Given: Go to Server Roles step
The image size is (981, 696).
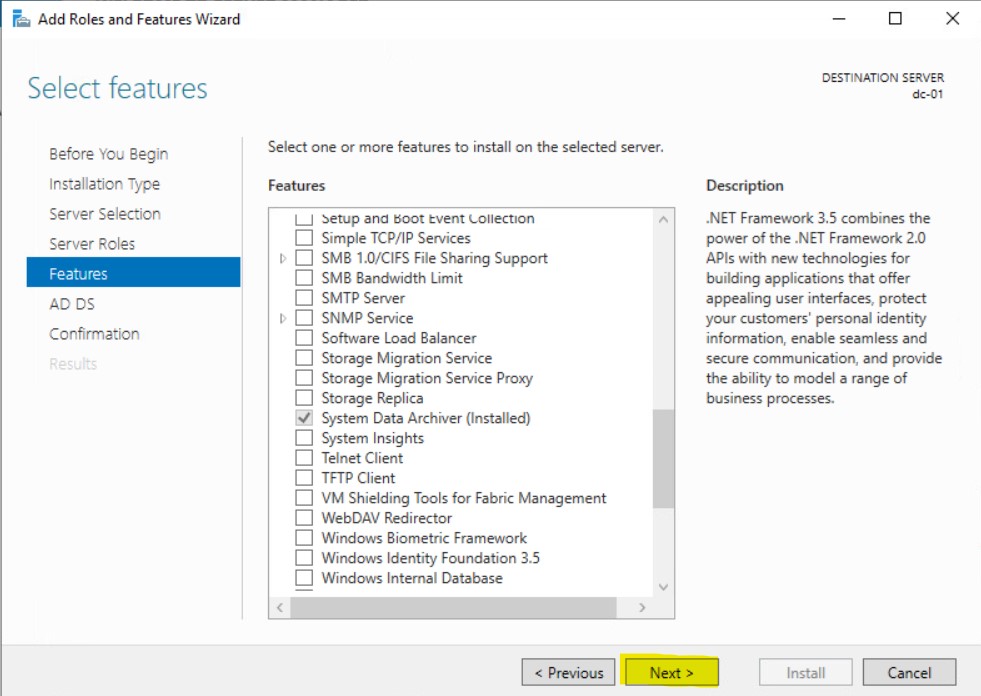Looking at the screenshot, I should point(92,244).
